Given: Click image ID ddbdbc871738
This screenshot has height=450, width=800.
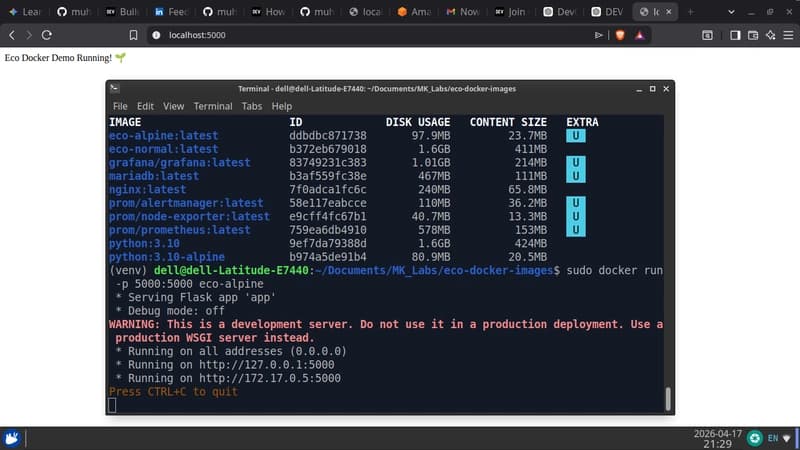Looking at the screenshot, I should 328,136.
